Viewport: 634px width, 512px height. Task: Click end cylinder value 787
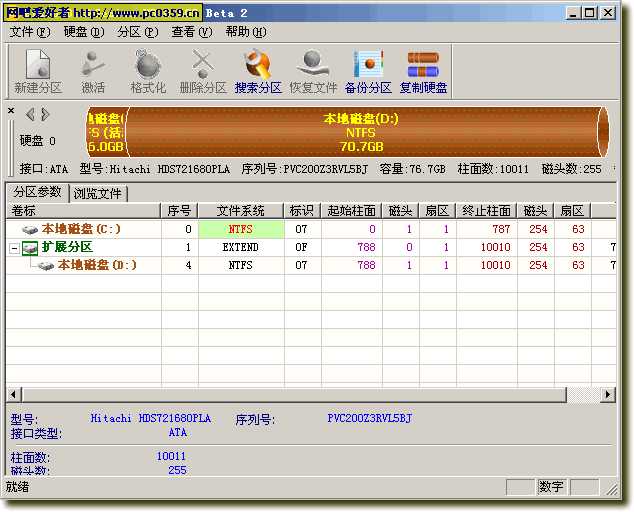point(501,229)
